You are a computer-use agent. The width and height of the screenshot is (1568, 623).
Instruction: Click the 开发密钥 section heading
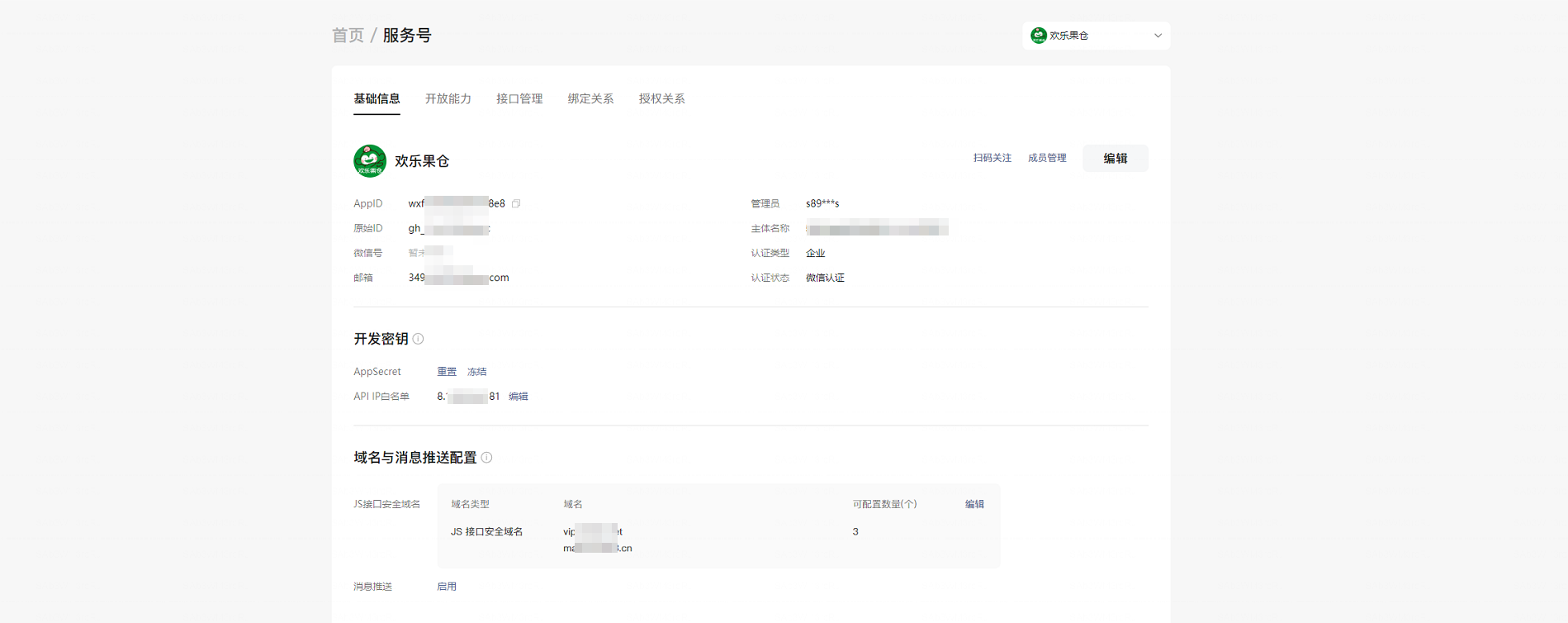[381, 339]
